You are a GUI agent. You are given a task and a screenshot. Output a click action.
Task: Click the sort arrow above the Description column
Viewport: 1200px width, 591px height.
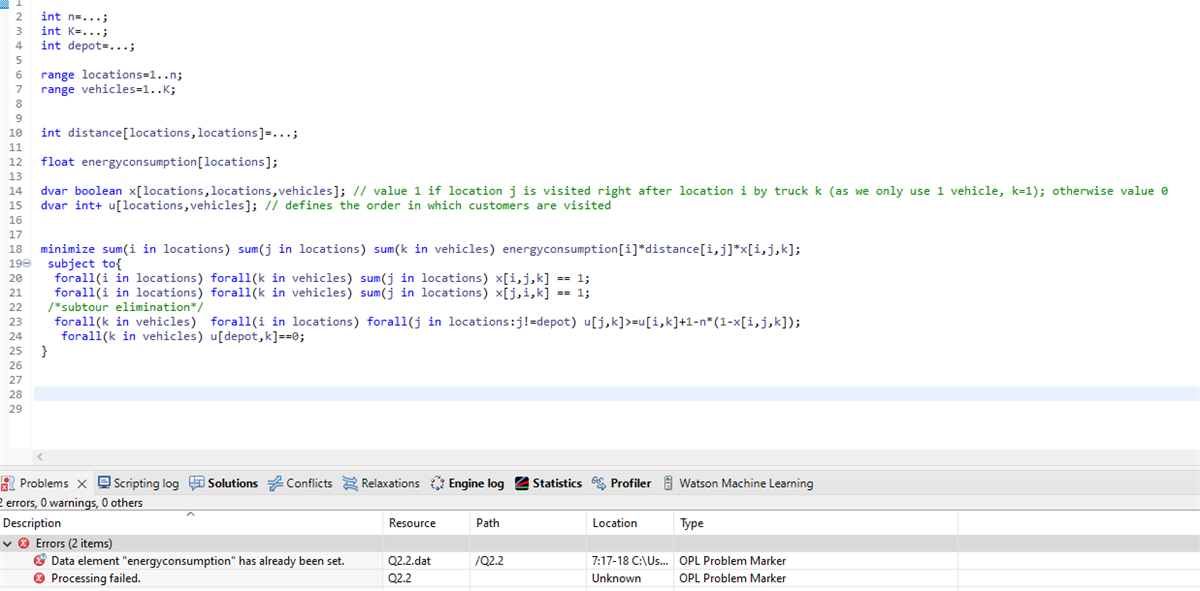coord(190,514)
